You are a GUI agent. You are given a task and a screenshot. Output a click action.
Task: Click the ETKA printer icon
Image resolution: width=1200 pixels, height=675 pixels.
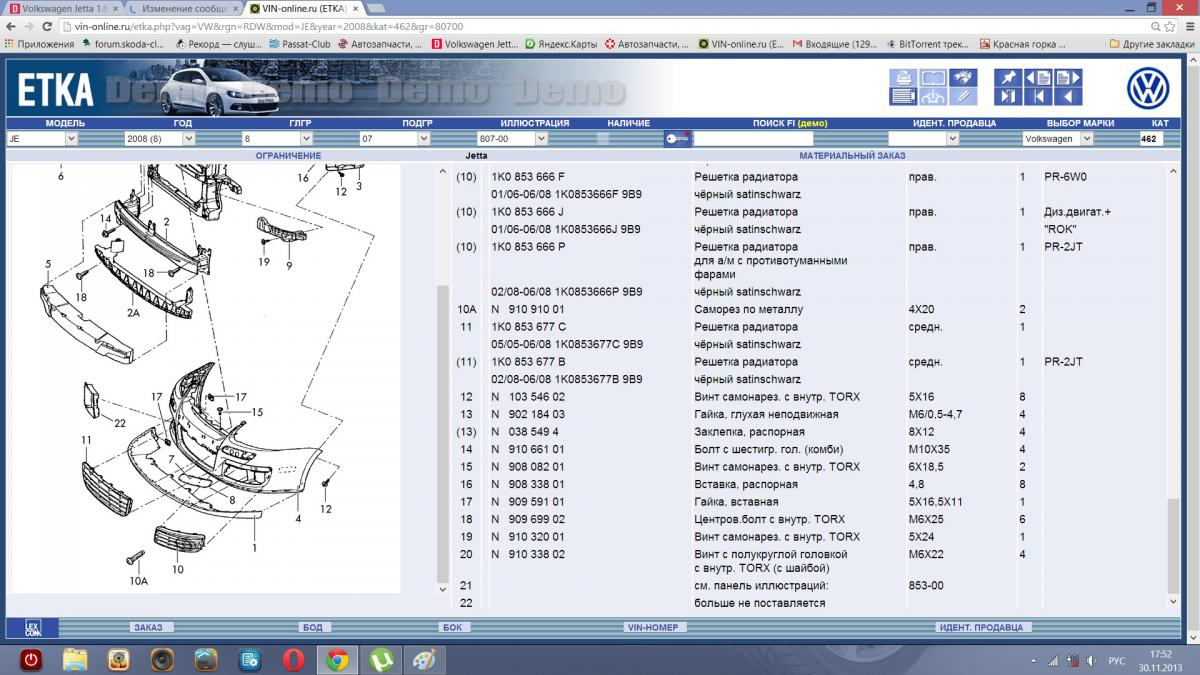point(903,78)
